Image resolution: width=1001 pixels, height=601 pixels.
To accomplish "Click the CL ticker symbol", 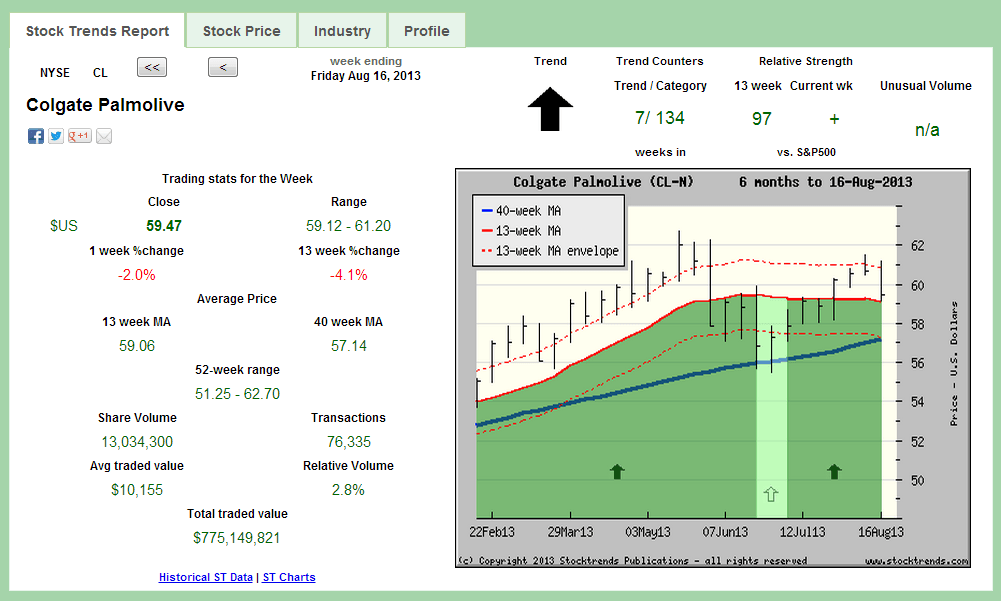I will [100, 73].
